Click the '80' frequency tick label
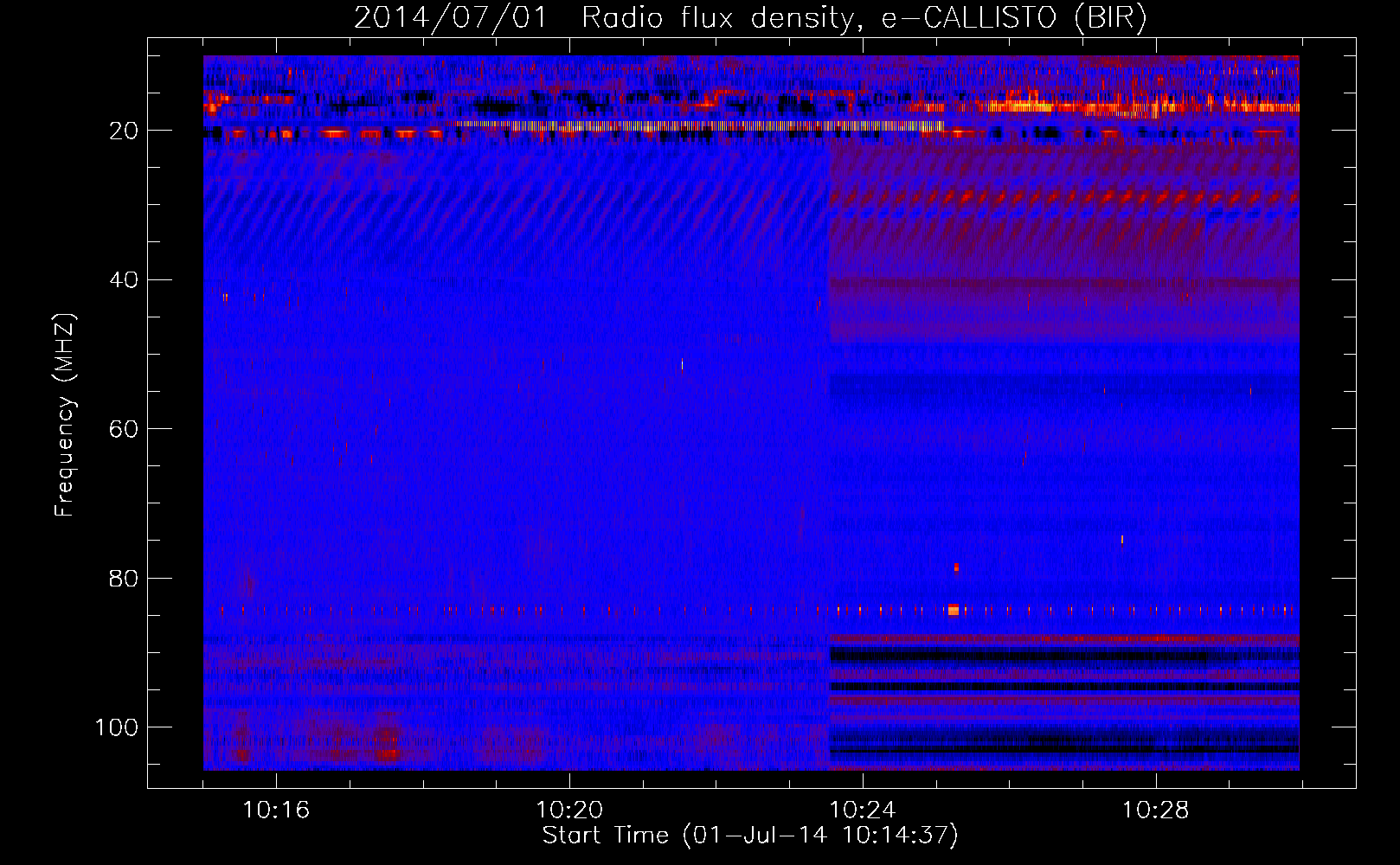This screenshot has width=1400, height=865. 125,578
